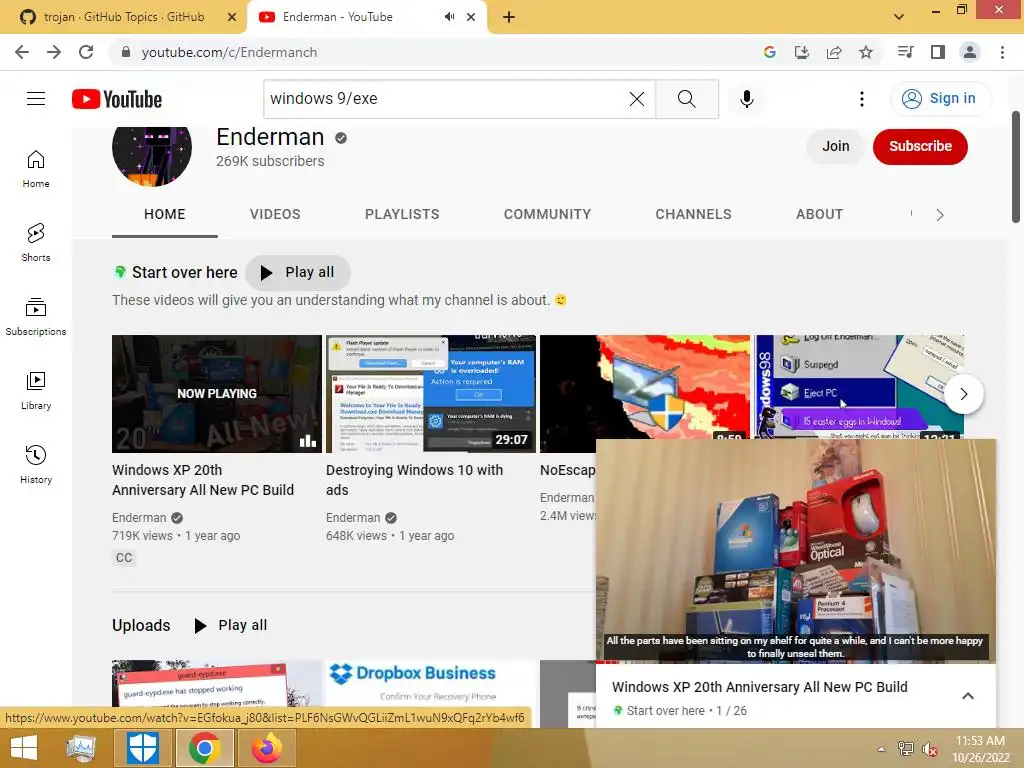
Task: Open the 15 easter eggs in Windows thumbnail
Action: [x=859, y=387]
